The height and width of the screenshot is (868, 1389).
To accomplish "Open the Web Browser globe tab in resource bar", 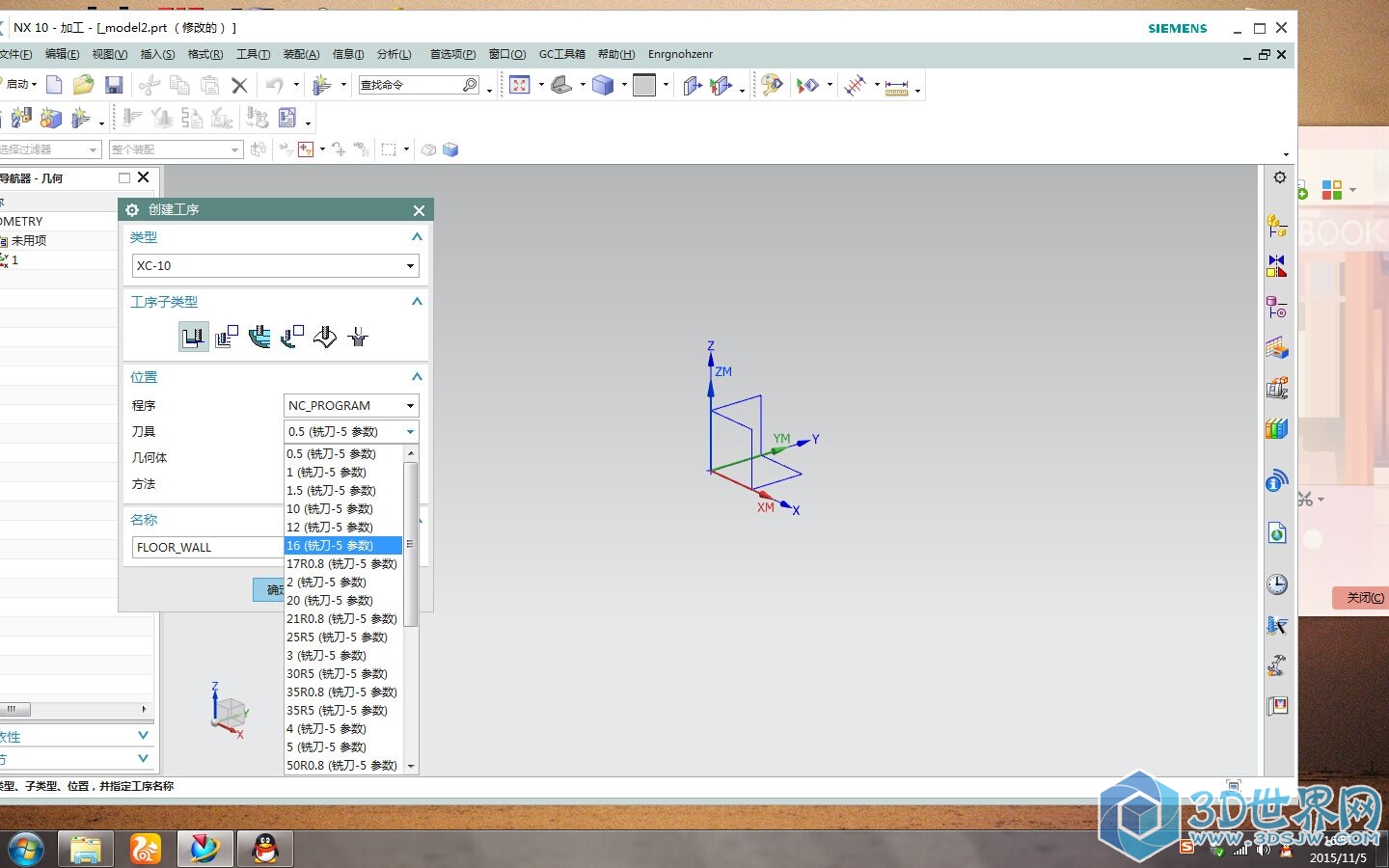I will pyautogui.click(x=1277, y=532).
